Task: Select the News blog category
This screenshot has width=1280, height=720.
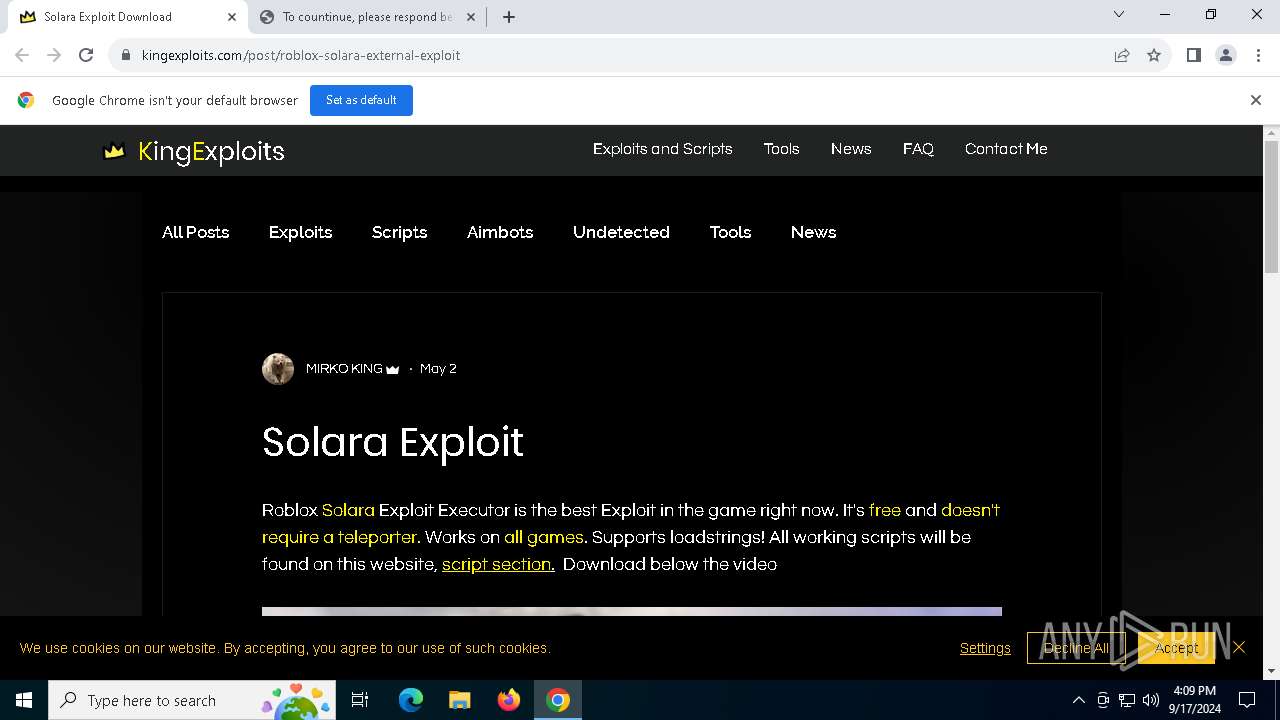Action: coord(813,232)
